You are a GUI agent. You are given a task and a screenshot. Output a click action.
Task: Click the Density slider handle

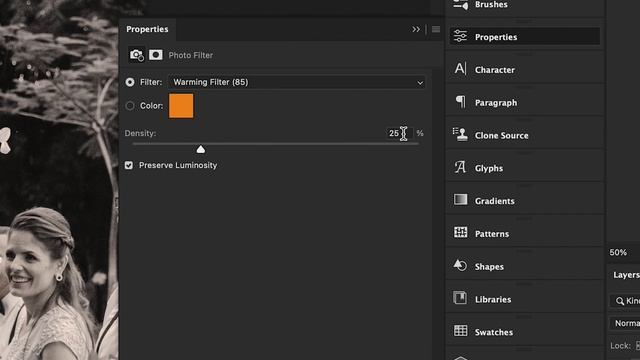(200, 150)
